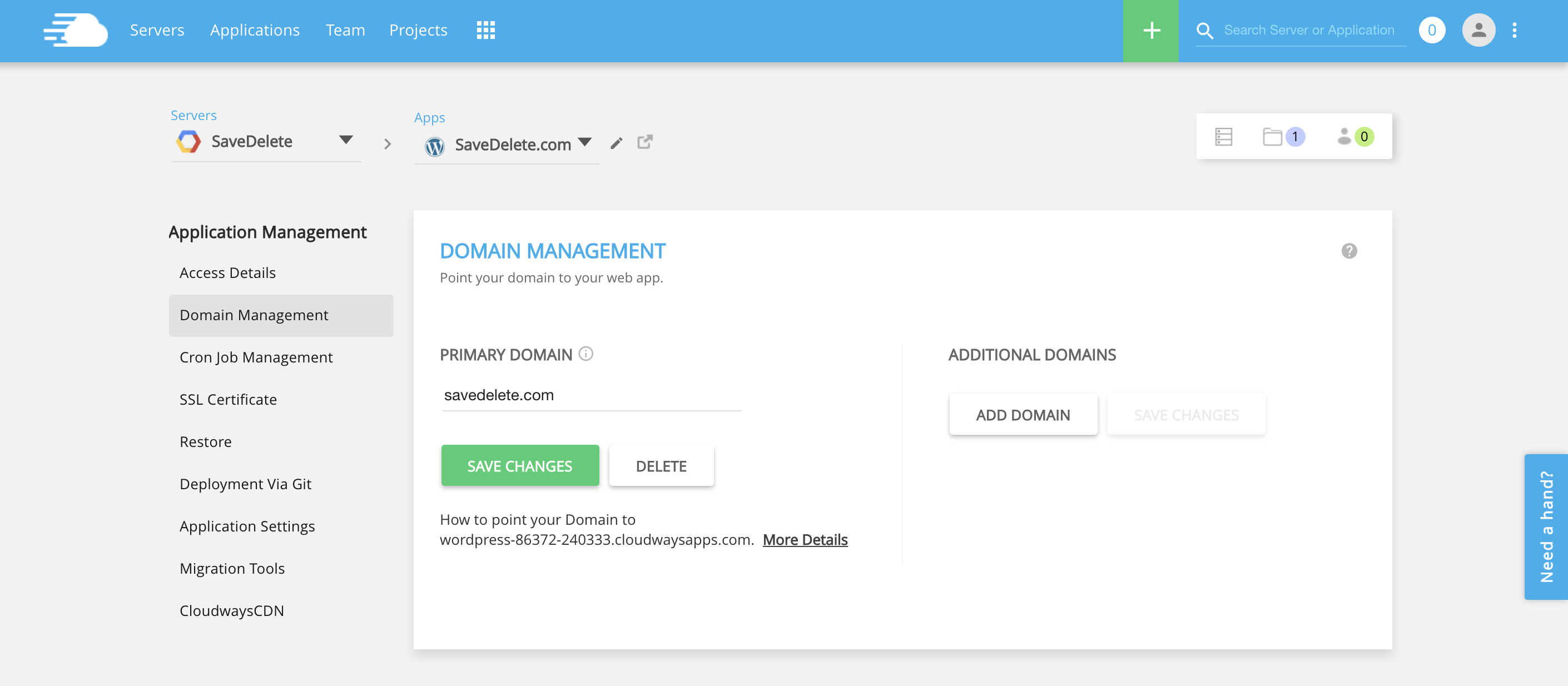Click the Domain Management heading text
1568x686 pixels.
pos(552,251)
